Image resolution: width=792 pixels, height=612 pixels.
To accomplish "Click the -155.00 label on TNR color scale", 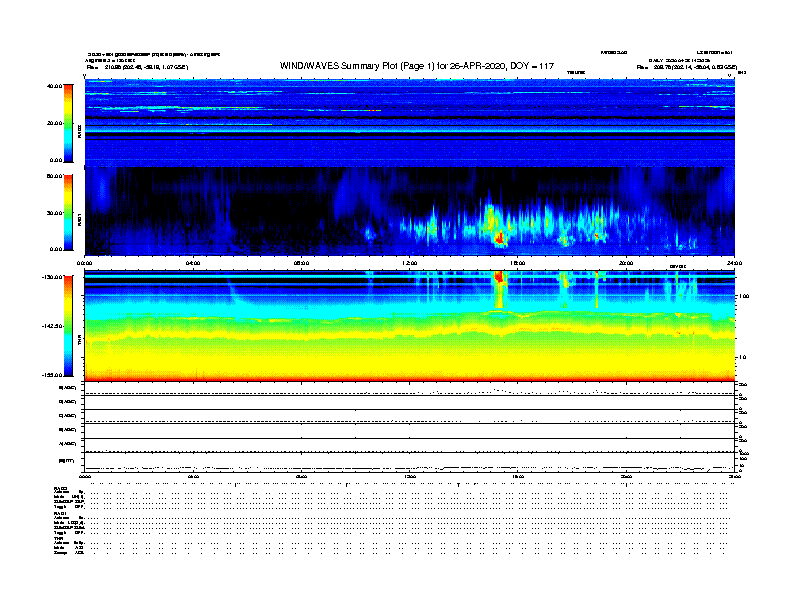I will pyautogui.click(x=52, y=375).
